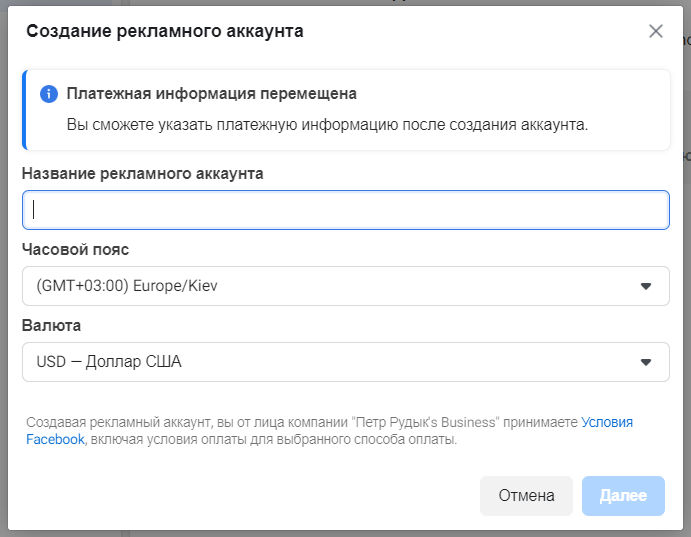Click the Название рекламного аккаунта label
This screenshot has width=691, height=537.
[x=142, y=173]
